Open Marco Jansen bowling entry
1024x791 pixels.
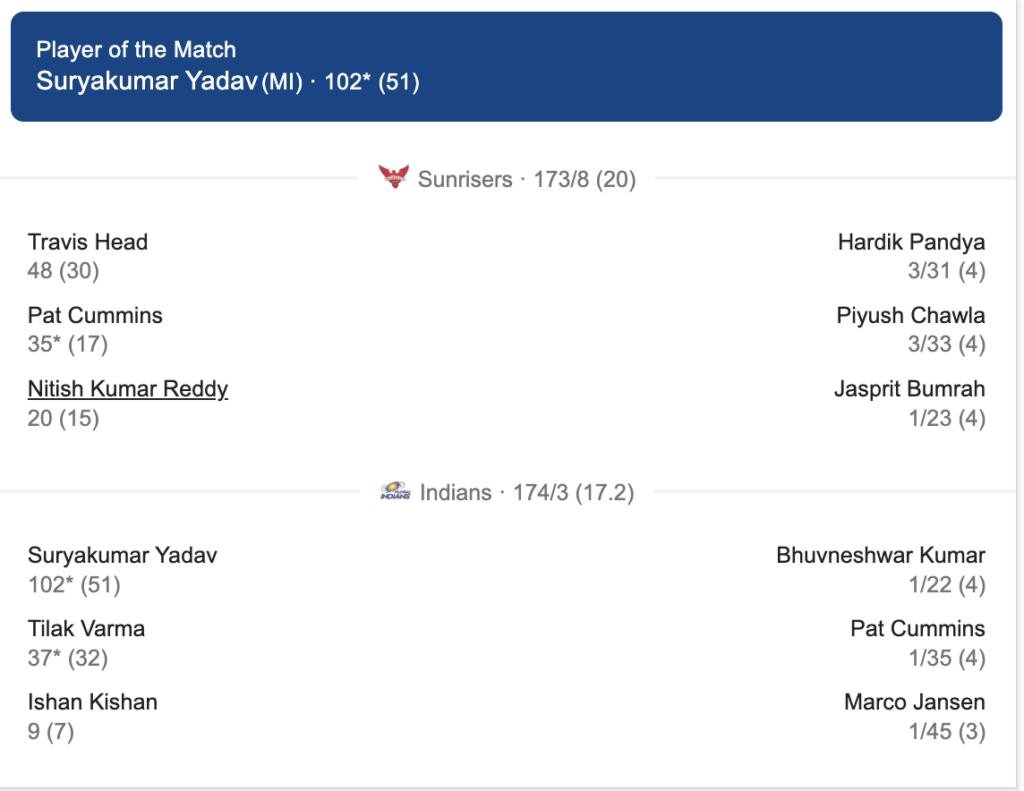[x=914, y=716]
